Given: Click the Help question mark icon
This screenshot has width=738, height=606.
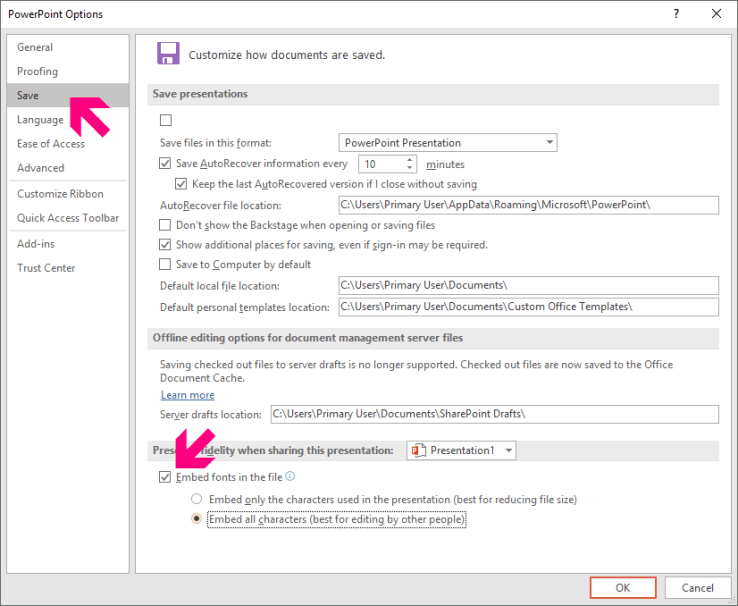Looking at the screenshot, I should click(677, 14).
